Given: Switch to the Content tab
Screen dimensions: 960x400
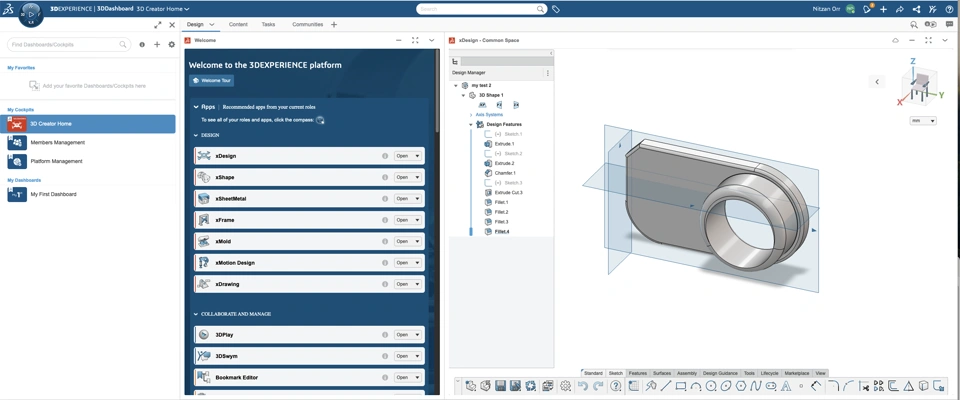Looking at the screenshot, I should click(238, 25).
